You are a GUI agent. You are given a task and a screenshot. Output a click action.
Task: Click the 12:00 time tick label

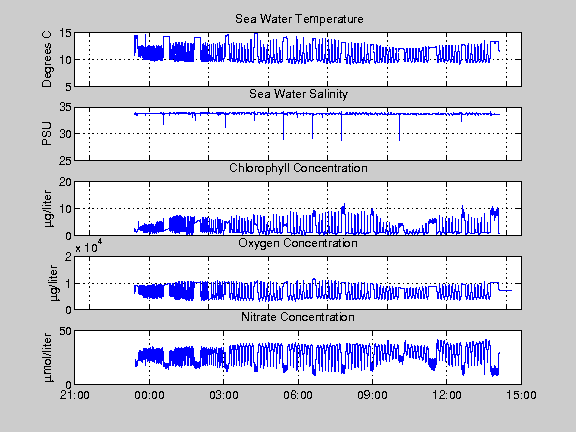point(447,395)
